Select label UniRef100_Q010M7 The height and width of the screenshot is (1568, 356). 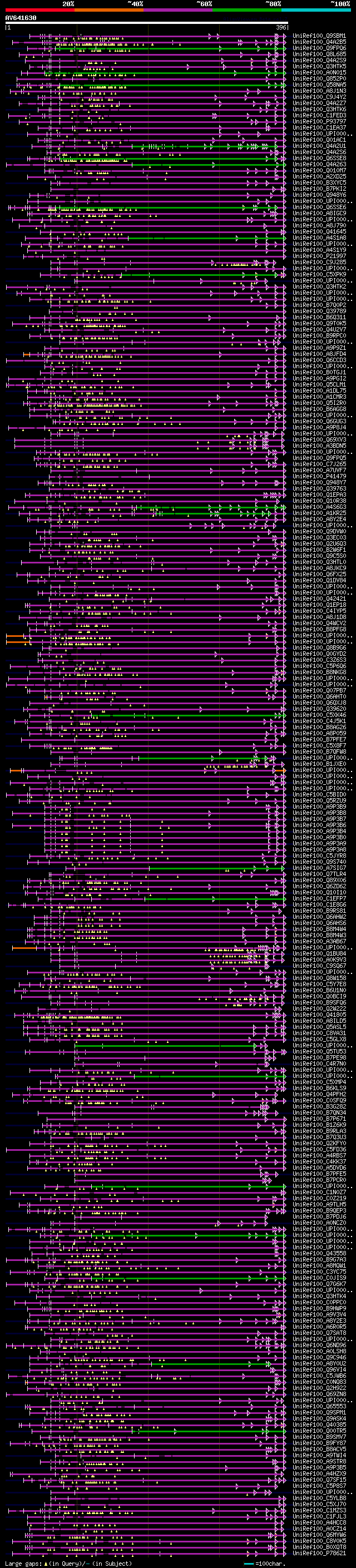point(319,170)
